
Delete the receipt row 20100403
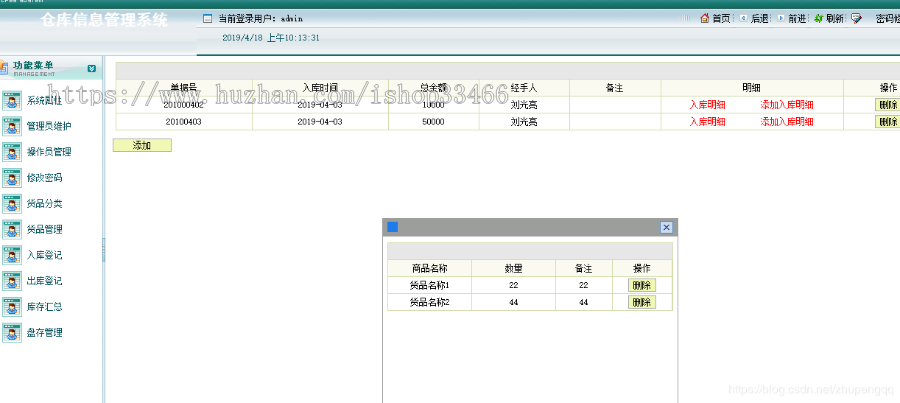tap(887, 122)
